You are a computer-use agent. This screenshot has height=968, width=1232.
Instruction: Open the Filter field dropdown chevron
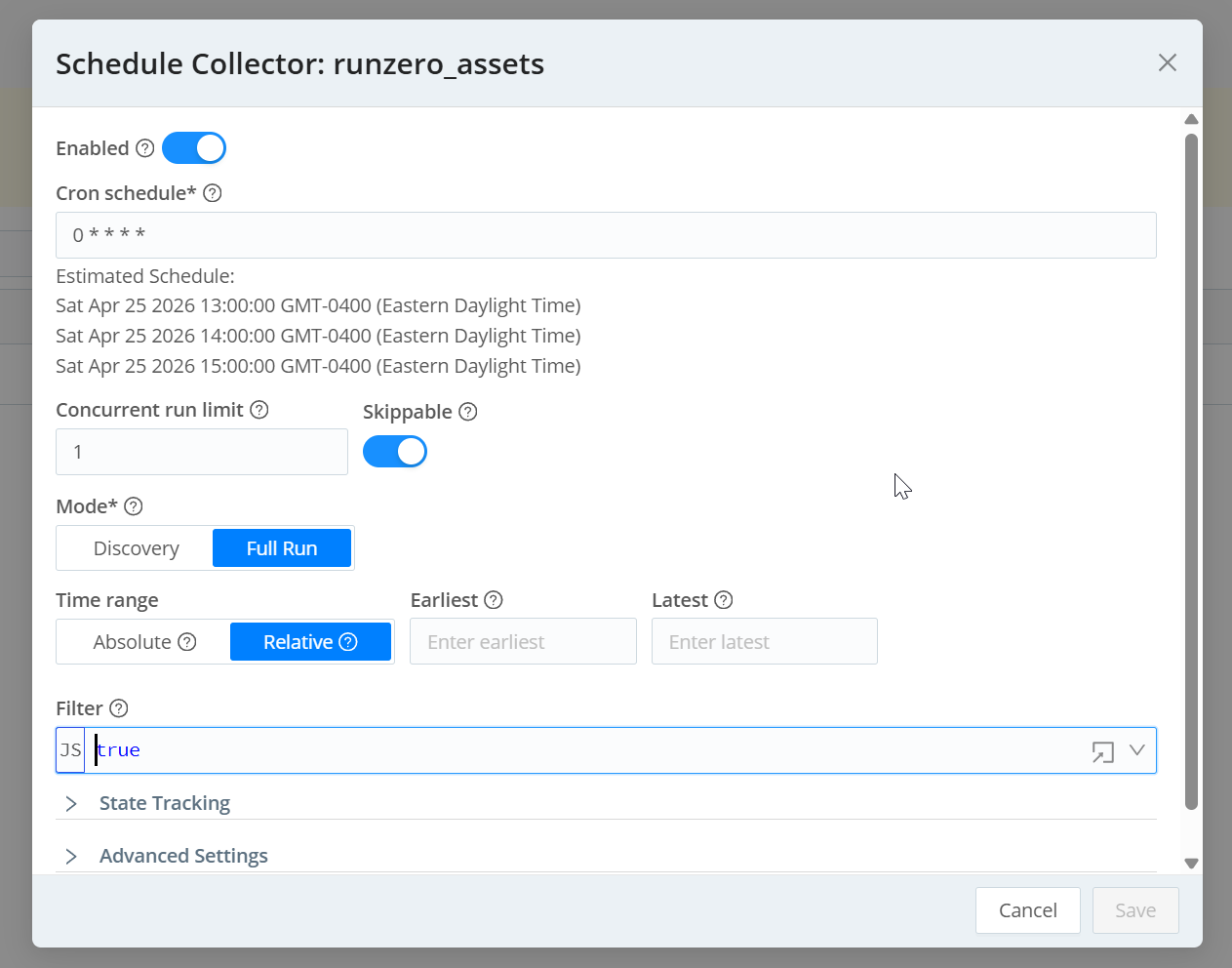point(1136,750)
